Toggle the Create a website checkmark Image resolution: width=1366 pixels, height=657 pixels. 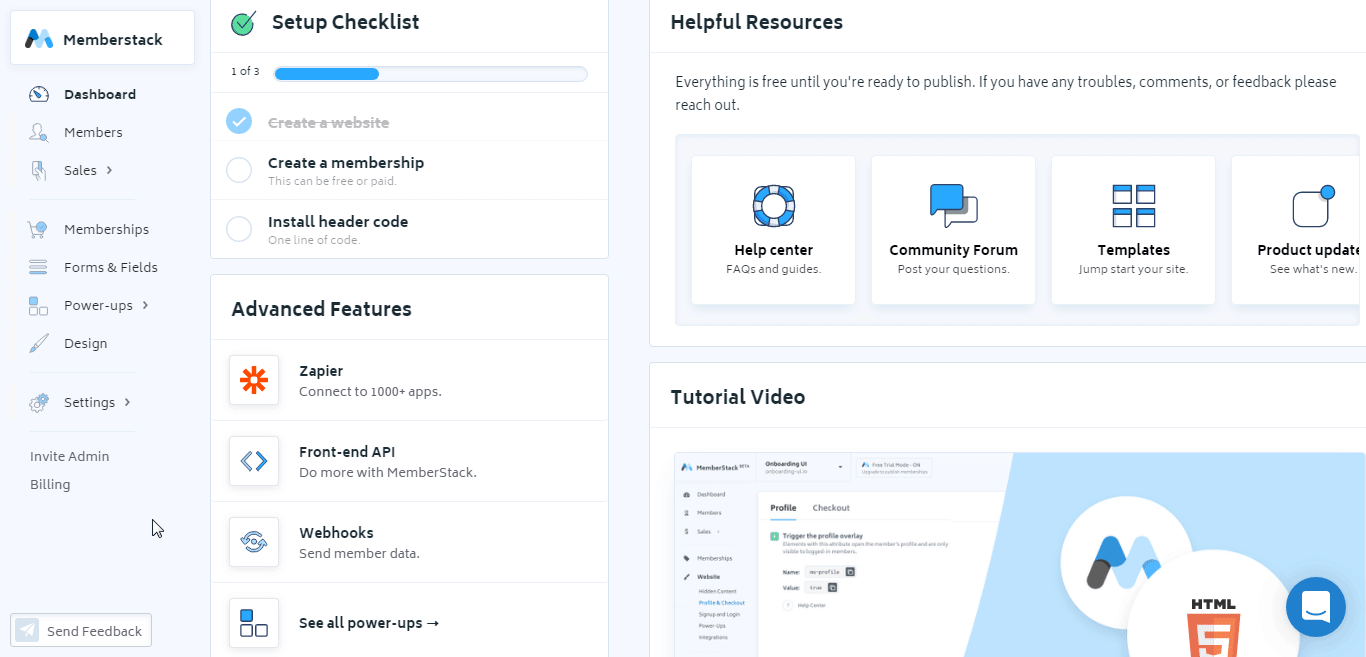coord(239,121)
